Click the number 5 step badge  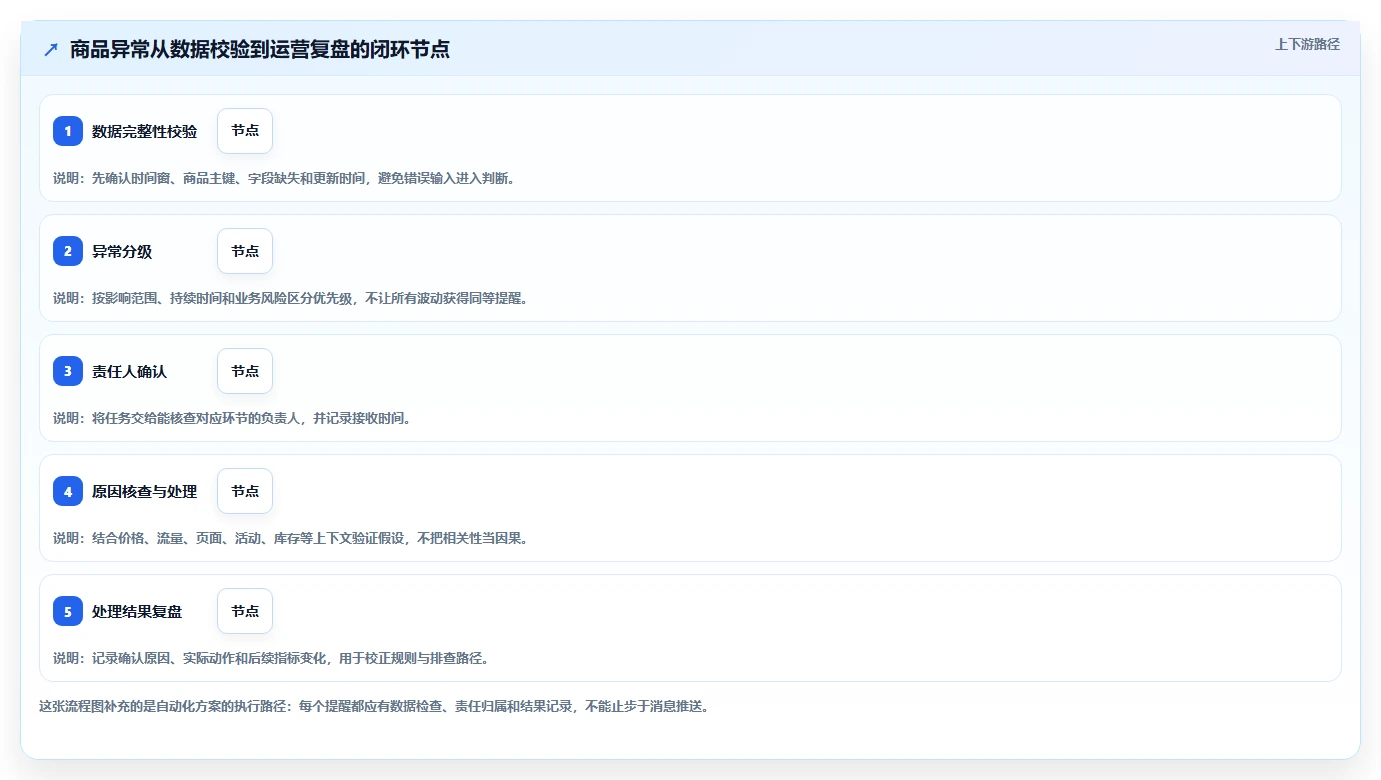coord(68,611)
